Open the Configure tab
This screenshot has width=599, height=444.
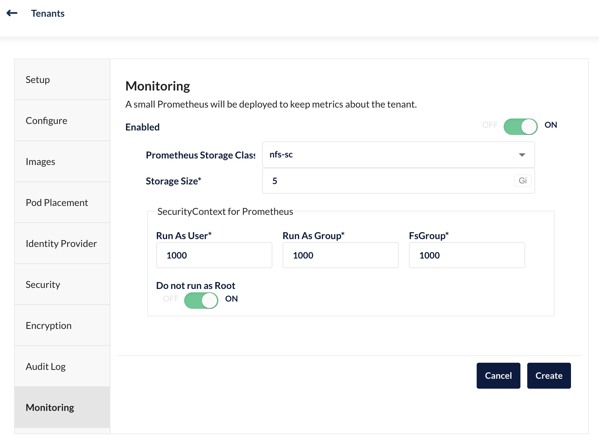coord(62,120)
